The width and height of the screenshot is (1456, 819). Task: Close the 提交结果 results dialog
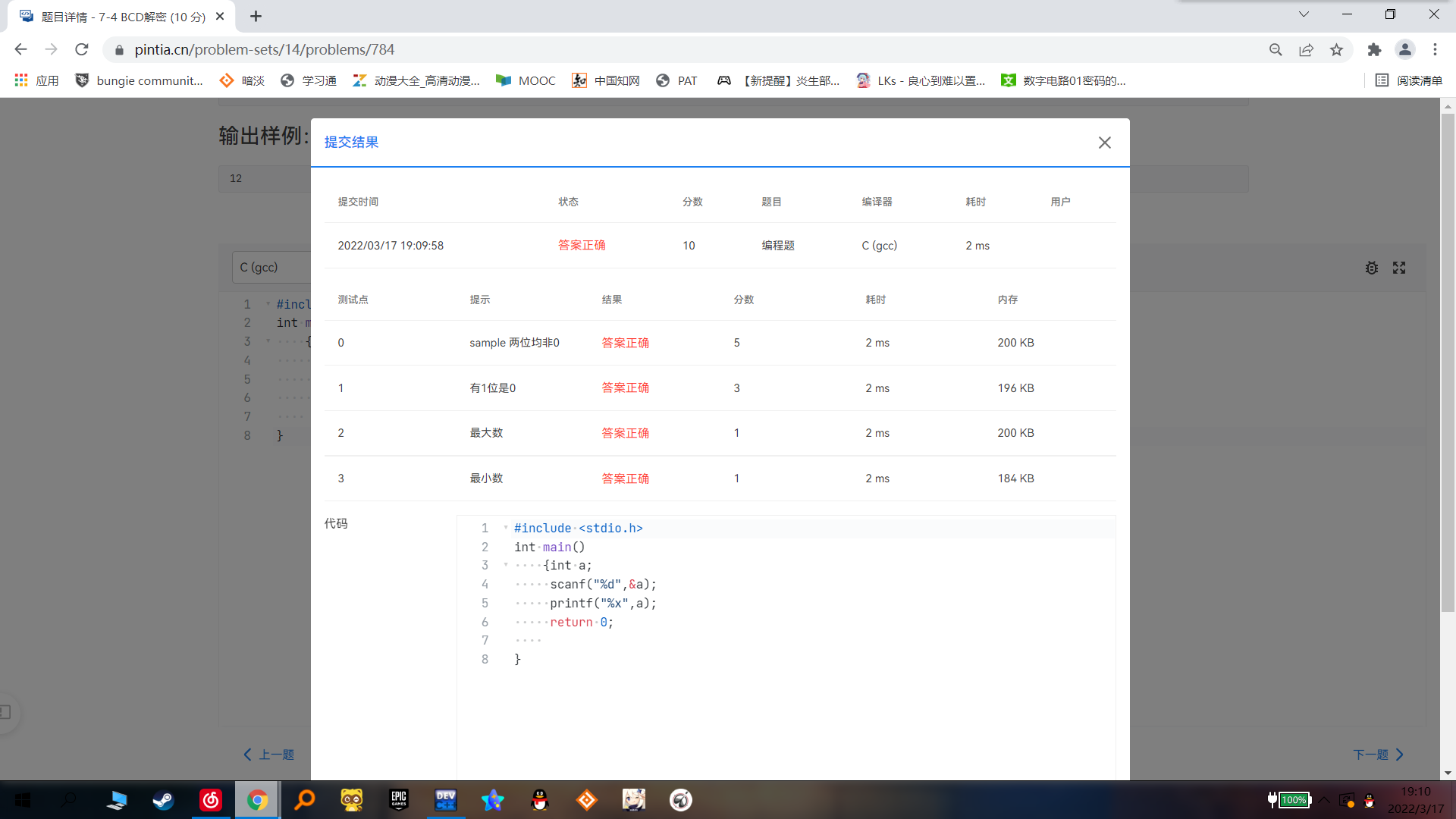click(1104, 143)
